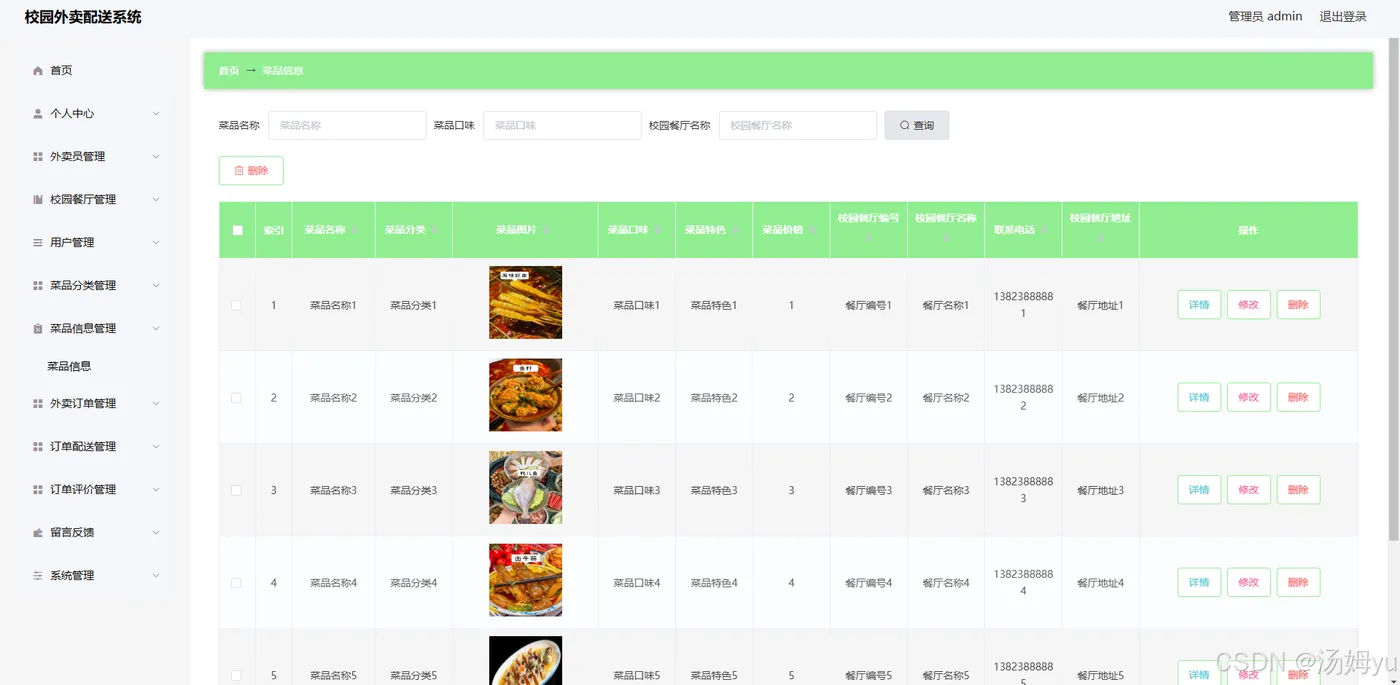
Task: Click the vertical page scrollbar
Action: tap(1394, 290)
